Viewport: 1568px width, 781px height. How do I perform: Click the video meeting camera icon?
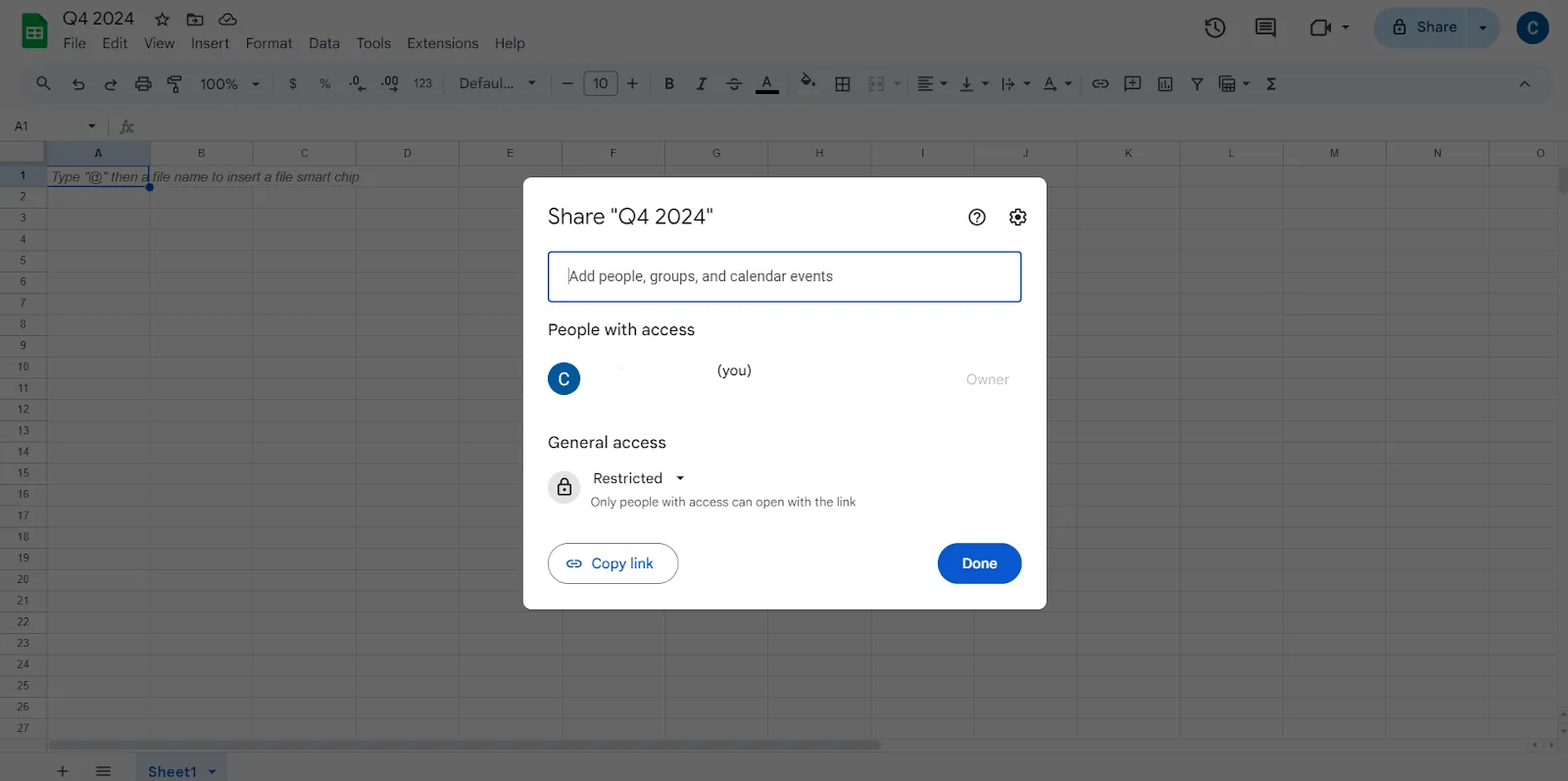[x=1320, y=27]
